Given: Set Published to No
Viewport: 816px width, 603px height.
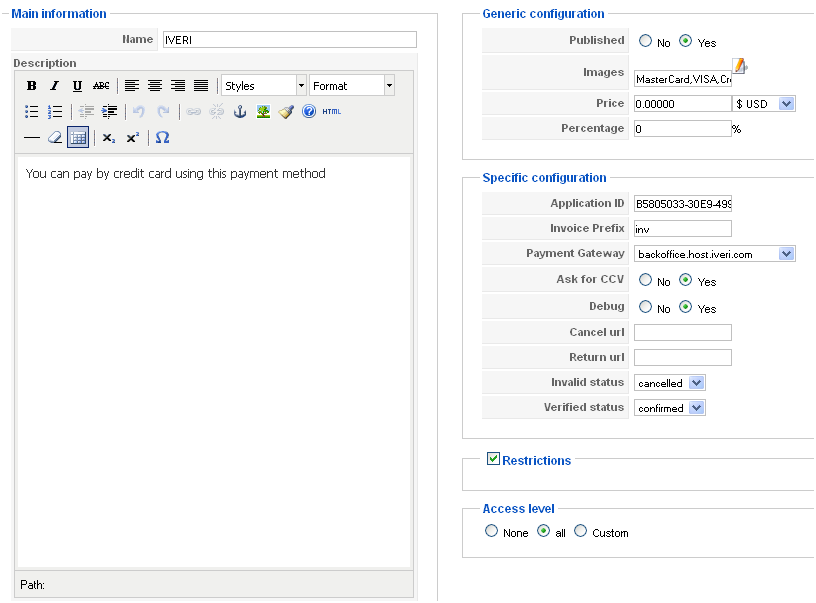Looking at the screenshot, I should [646, 42].
